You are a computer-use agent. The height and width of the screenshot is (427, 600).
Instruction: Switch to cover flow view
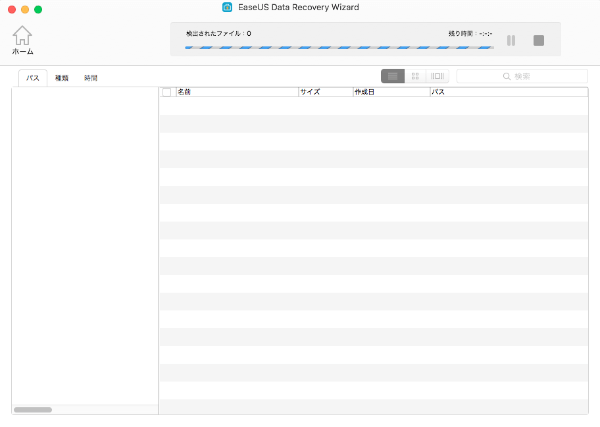(x=437, y=76)
